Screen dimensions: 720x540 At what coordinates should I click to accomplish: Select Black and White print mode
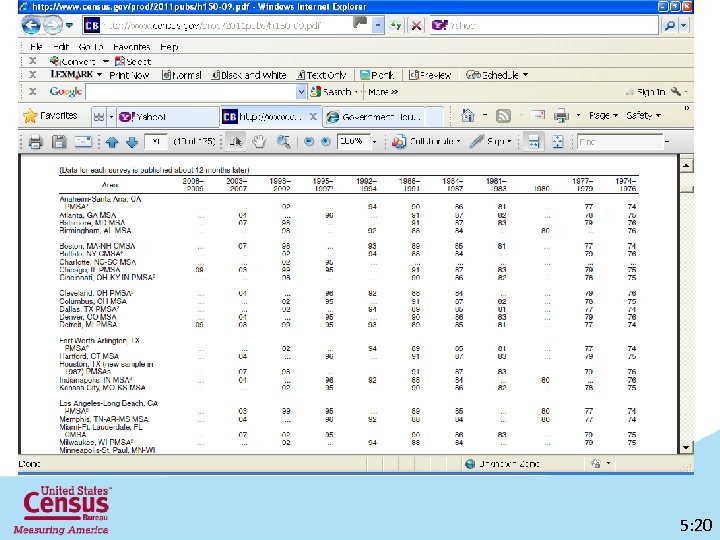[x=248, y=75]
